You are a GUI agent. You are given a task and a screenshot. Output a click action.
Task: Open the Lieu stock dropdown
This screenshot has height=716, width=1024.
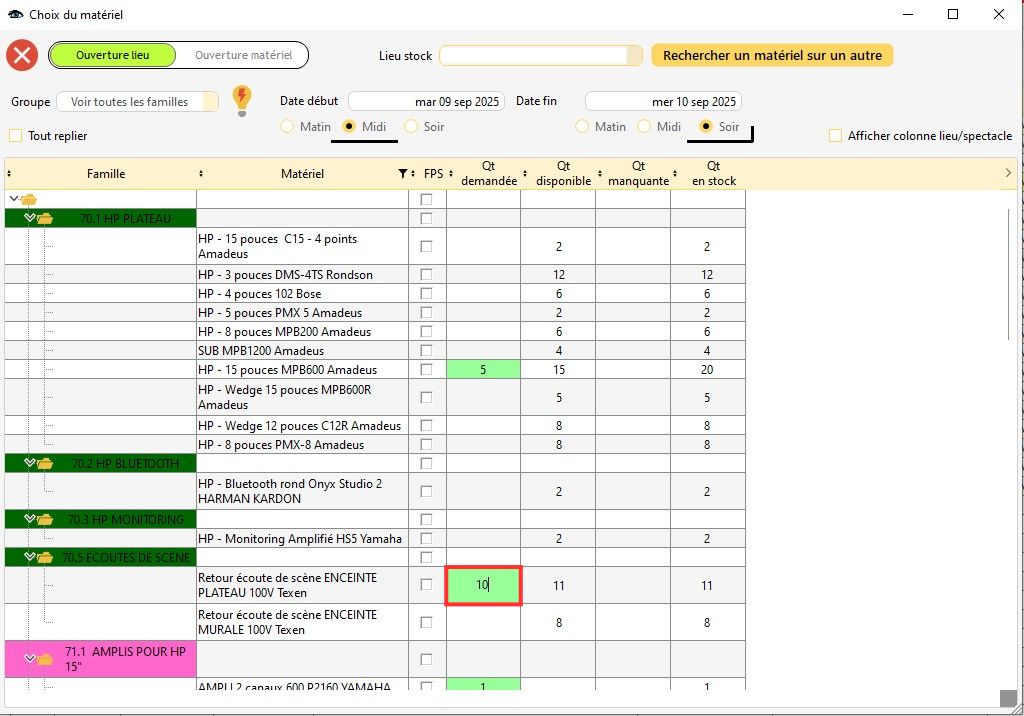coord(632,56)
